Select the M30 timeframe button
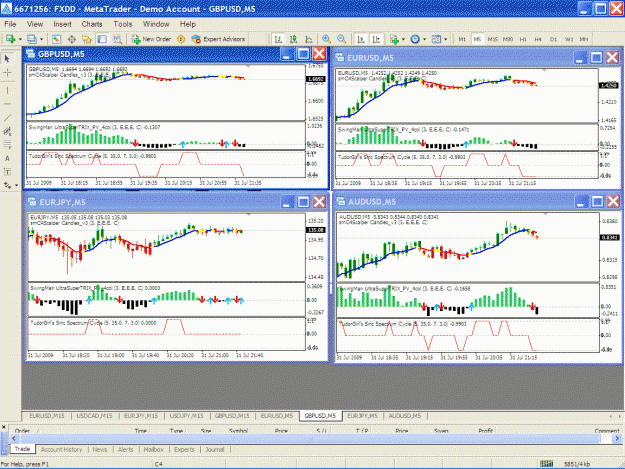625x469 pixels. tap(508, 39)
